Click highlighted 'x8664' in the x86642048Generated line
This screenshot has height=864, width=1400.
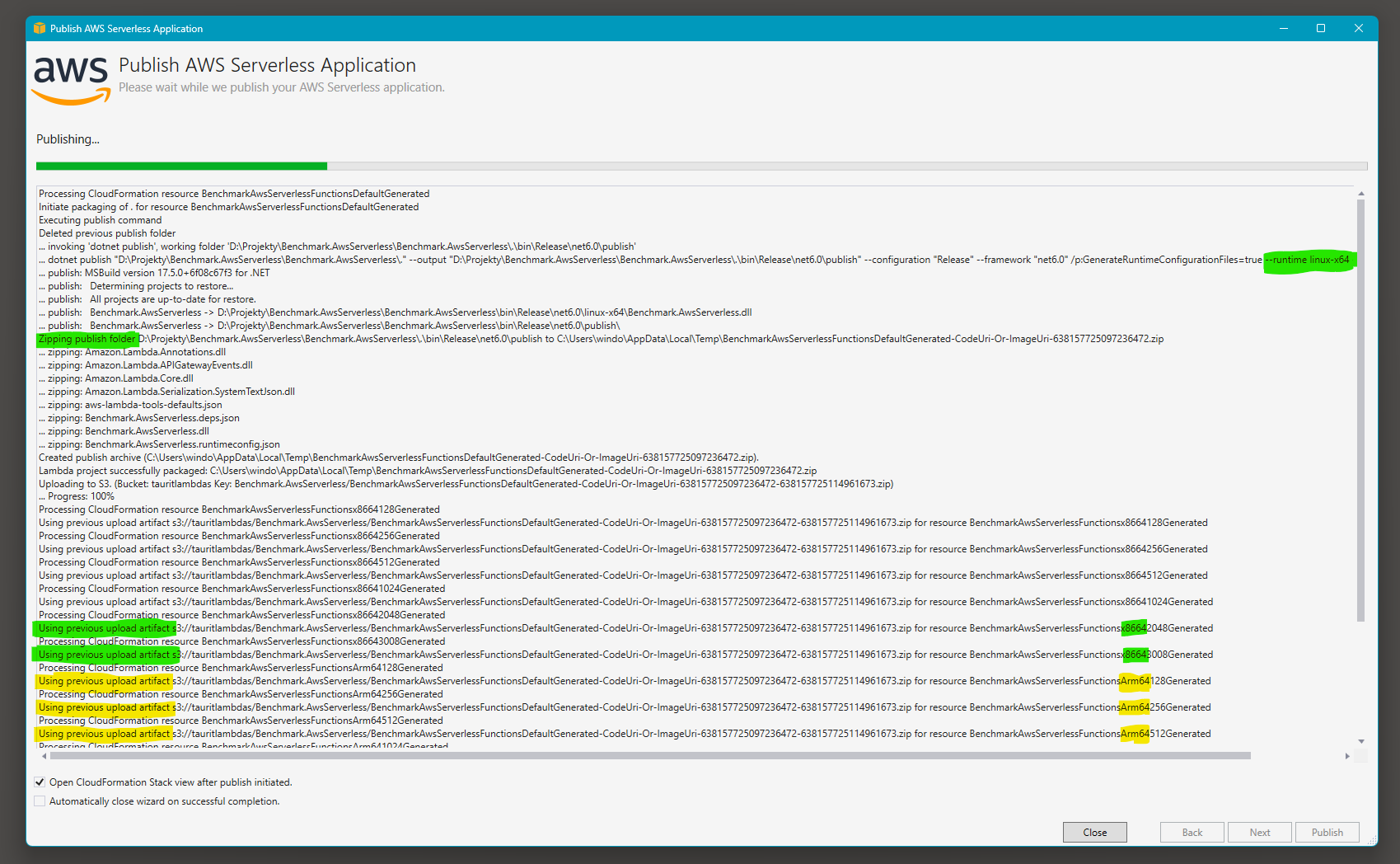click(x=1135, y=628)
